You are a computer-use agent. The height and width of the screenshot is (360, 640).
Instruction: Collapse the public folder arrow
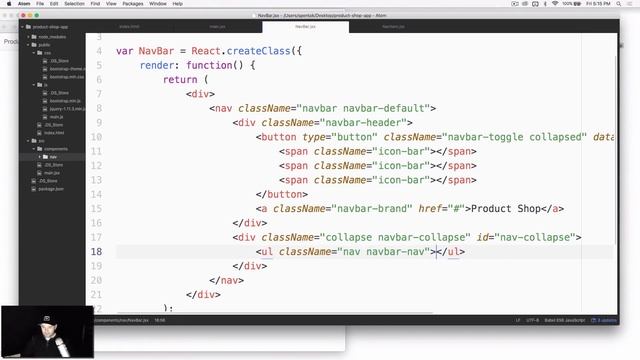pyautogui.click(x=28, y=44)
